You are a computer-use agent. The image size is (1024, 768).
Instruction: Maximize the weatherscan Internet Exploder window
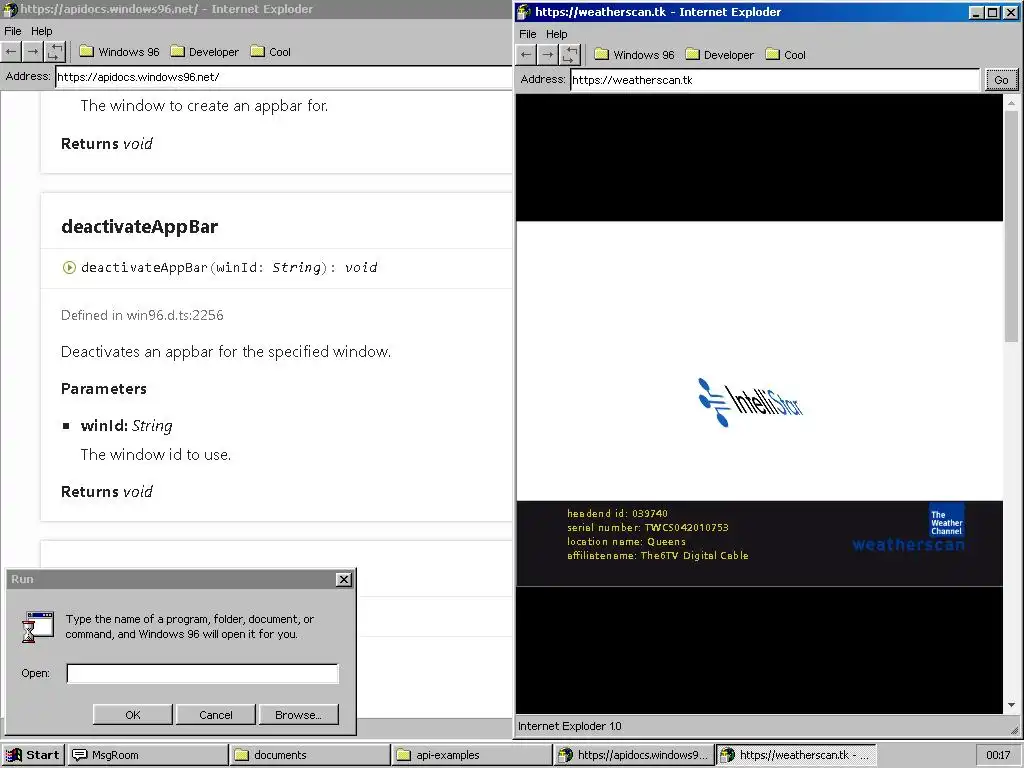point(992,12)
